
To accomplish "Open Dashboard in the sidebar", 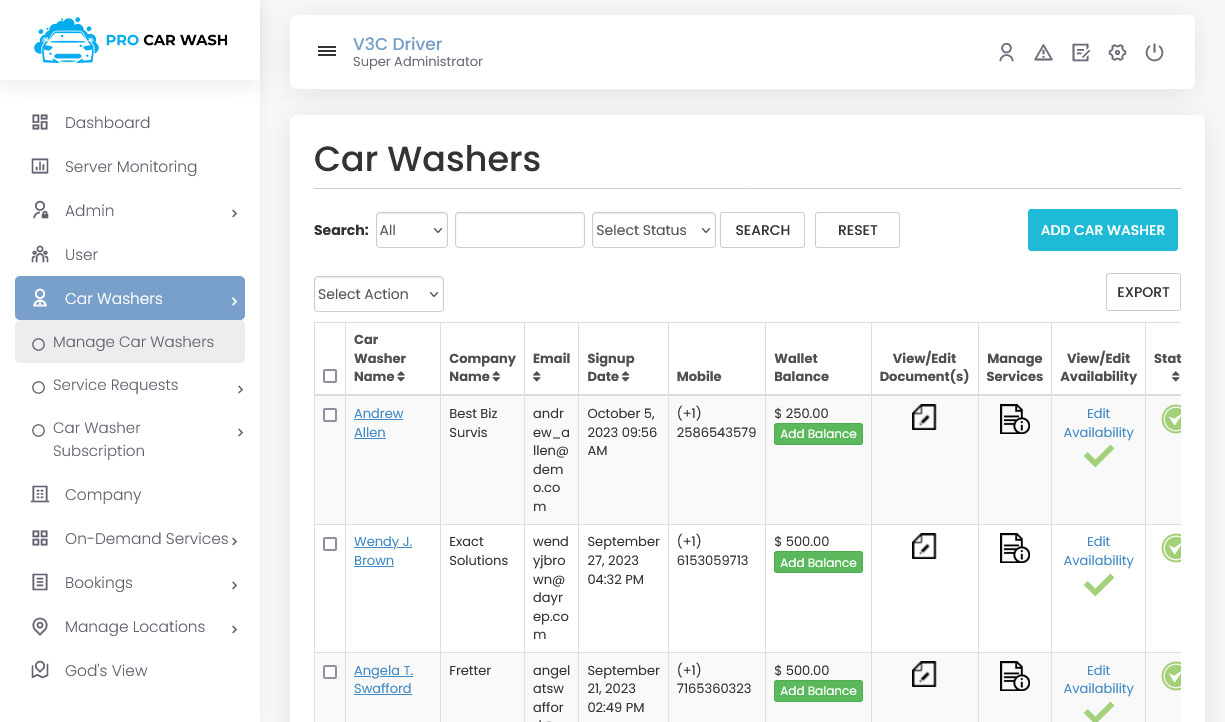I will pos(107,123).
